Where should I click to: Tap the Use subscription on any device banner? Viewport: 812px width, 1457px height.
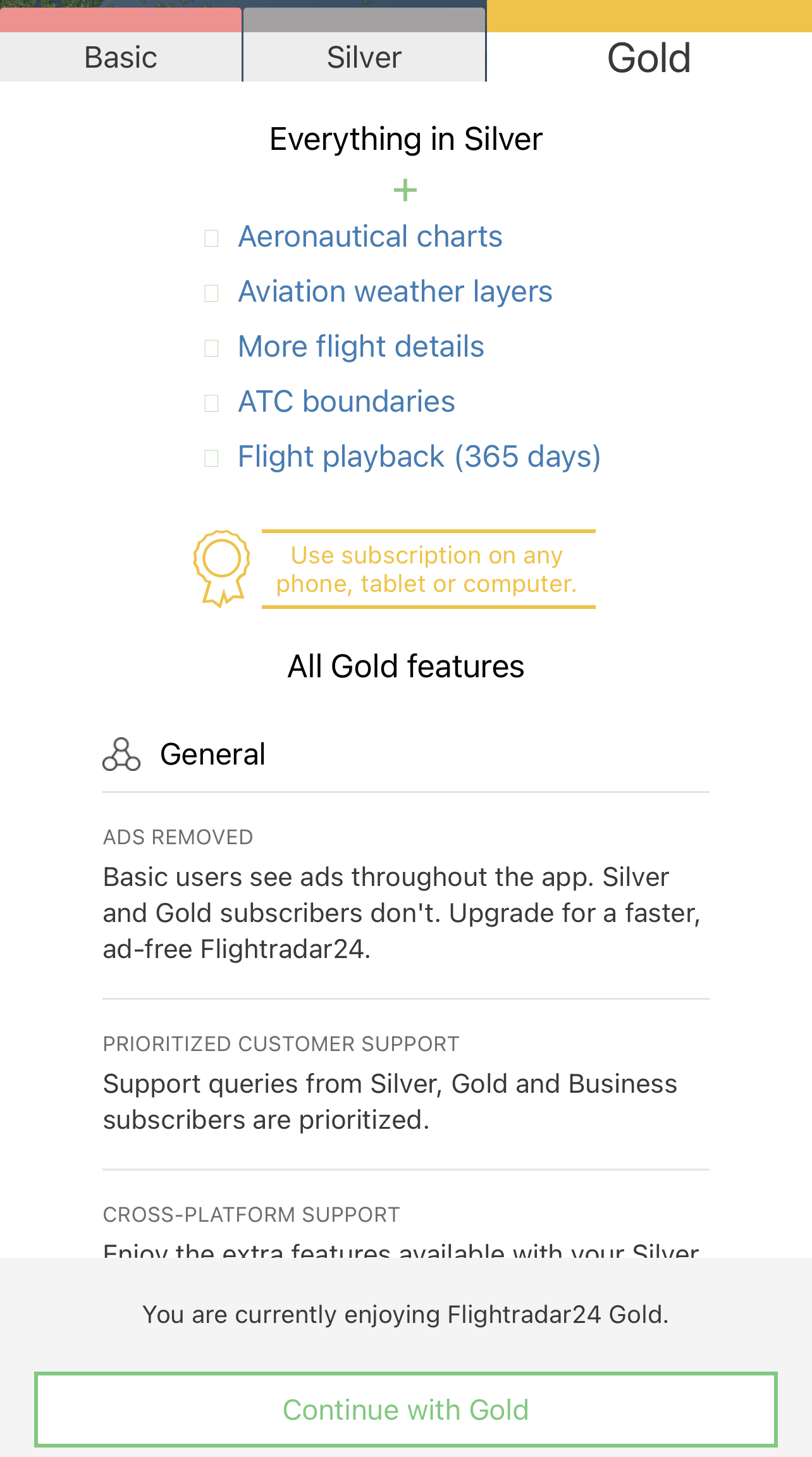[428, 569]
